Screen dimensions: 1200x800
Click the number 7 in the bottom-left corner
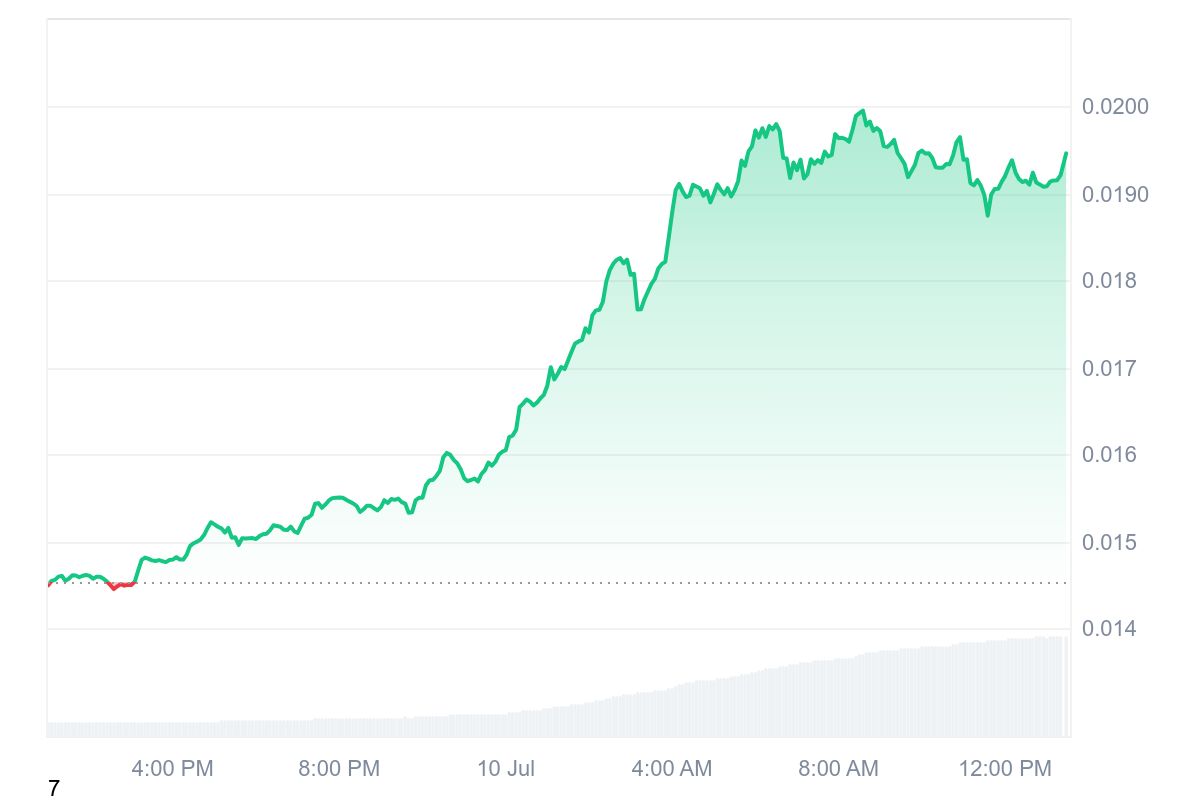pos(54,789)
